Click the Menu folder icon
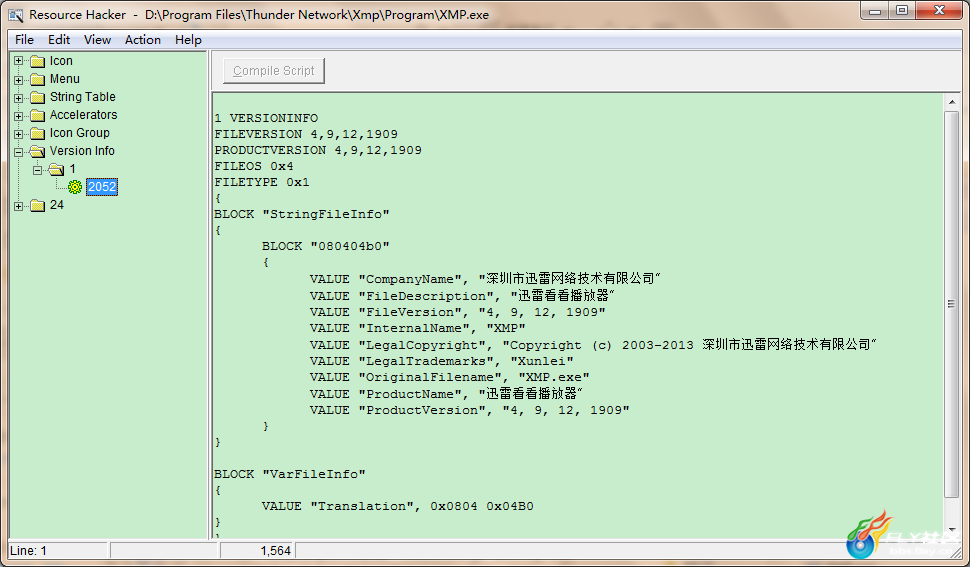The image size is (970, 567). tap(38, 79)
